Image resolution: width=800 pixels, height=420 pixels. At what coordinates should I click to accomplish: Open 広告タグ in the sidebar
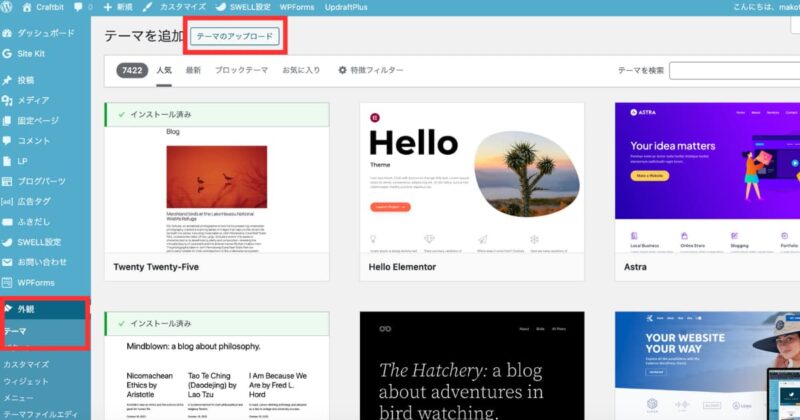point(34,202)
